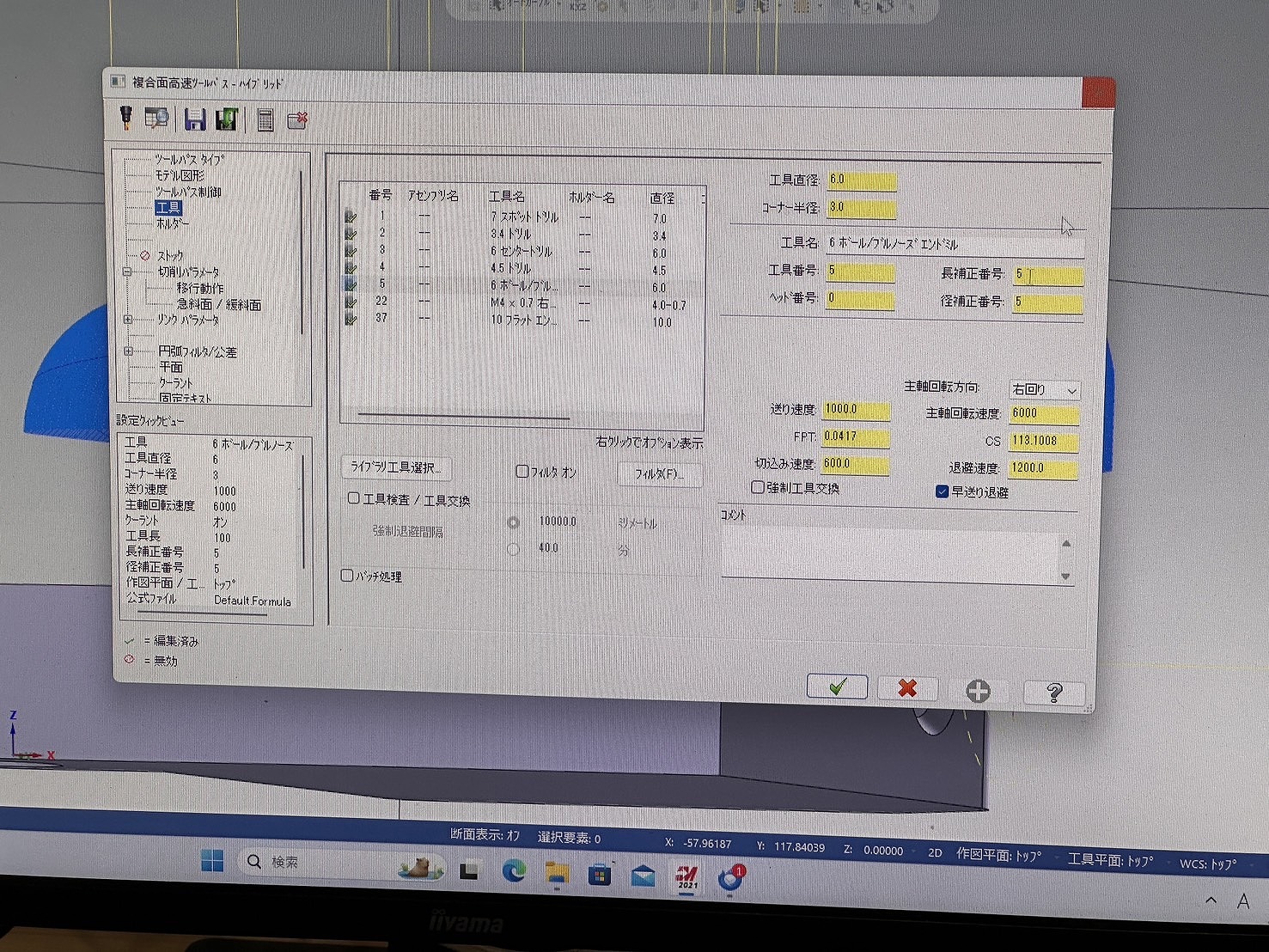The width and height of the screenshot is (1269, 952).
Task: Click the comment box scroll down arrow
Action: [1066, 577]
